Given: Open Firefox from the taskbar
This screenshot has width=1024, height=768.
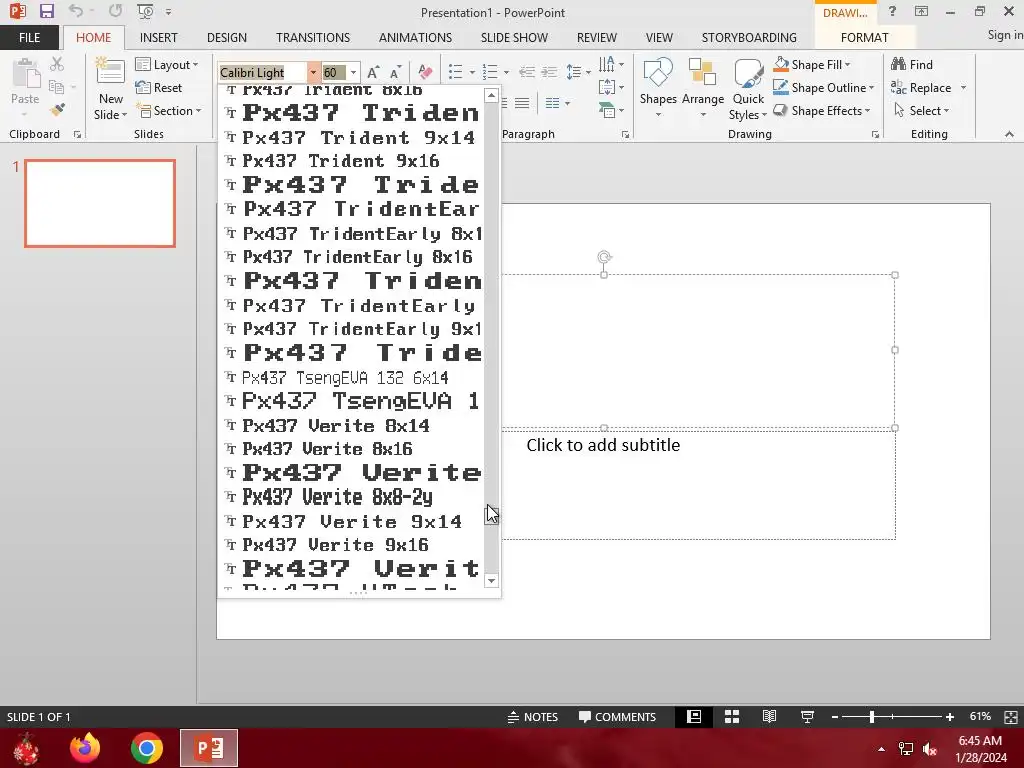Looking at the screenshot, I should click(x=86, y=748).
